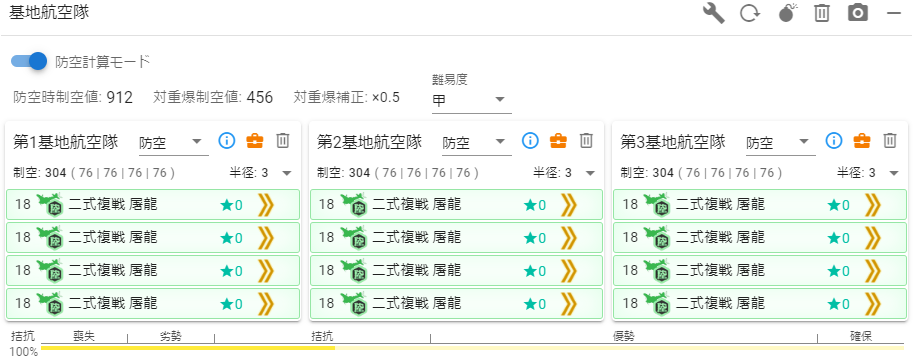
Task: Click the 対重爆補正: ×0.5 text
Action: point(347,97)
